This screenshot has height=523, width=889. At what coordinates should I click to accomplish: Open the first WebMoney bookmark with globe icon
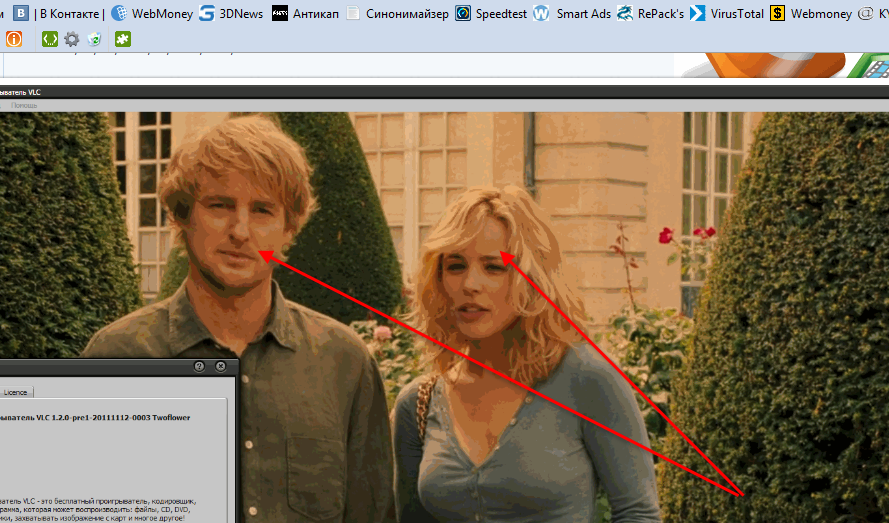pyautogui.click(x=151, y=14)
